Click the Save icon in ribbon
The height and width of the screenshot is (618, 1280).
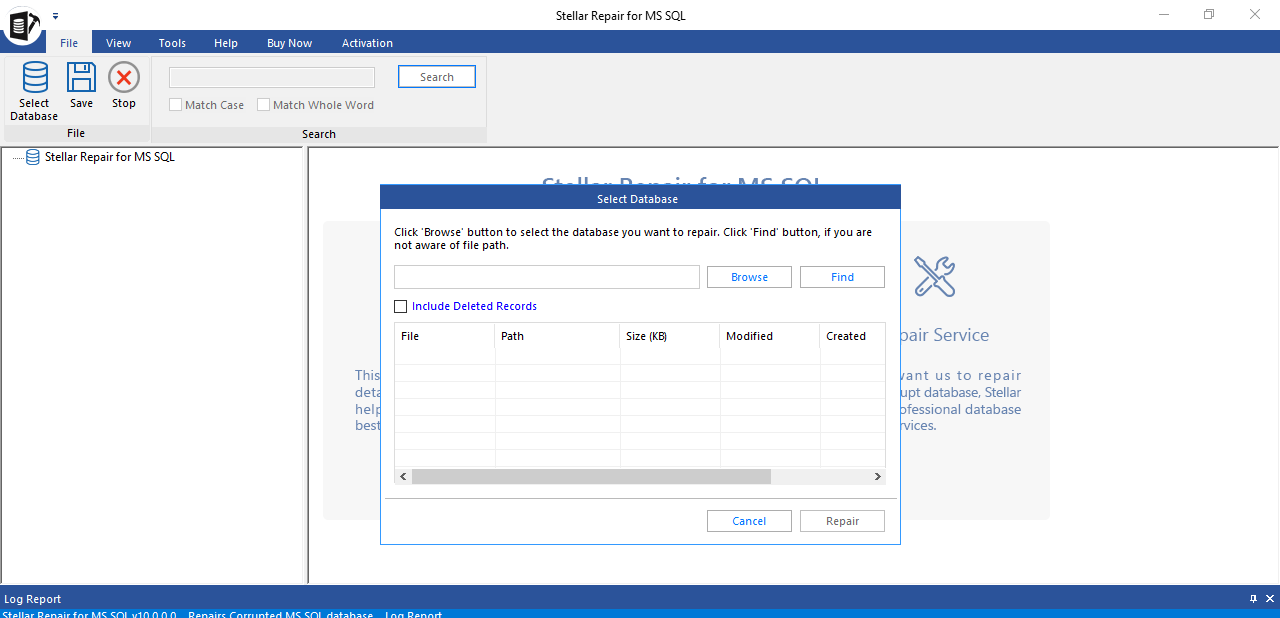coord(81,77)
